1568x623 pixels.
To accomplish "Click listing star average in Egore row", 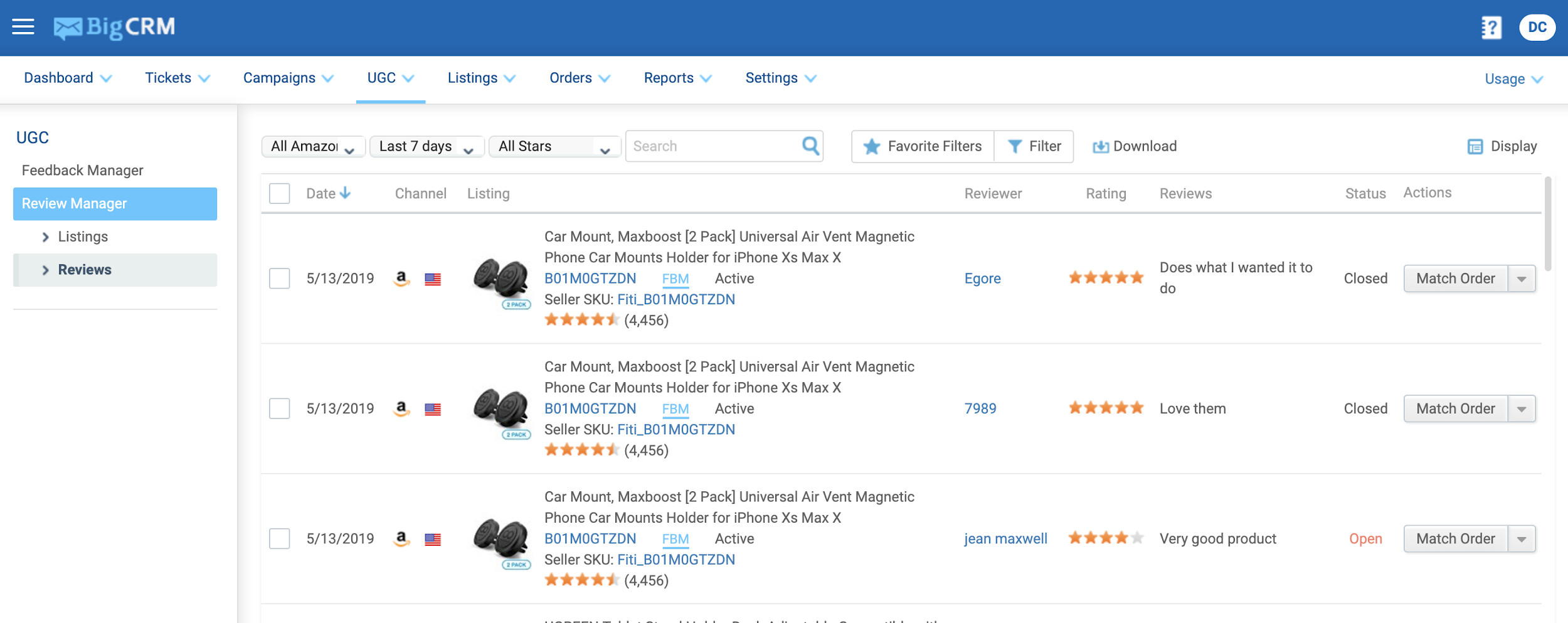I will tap(582, 320).
